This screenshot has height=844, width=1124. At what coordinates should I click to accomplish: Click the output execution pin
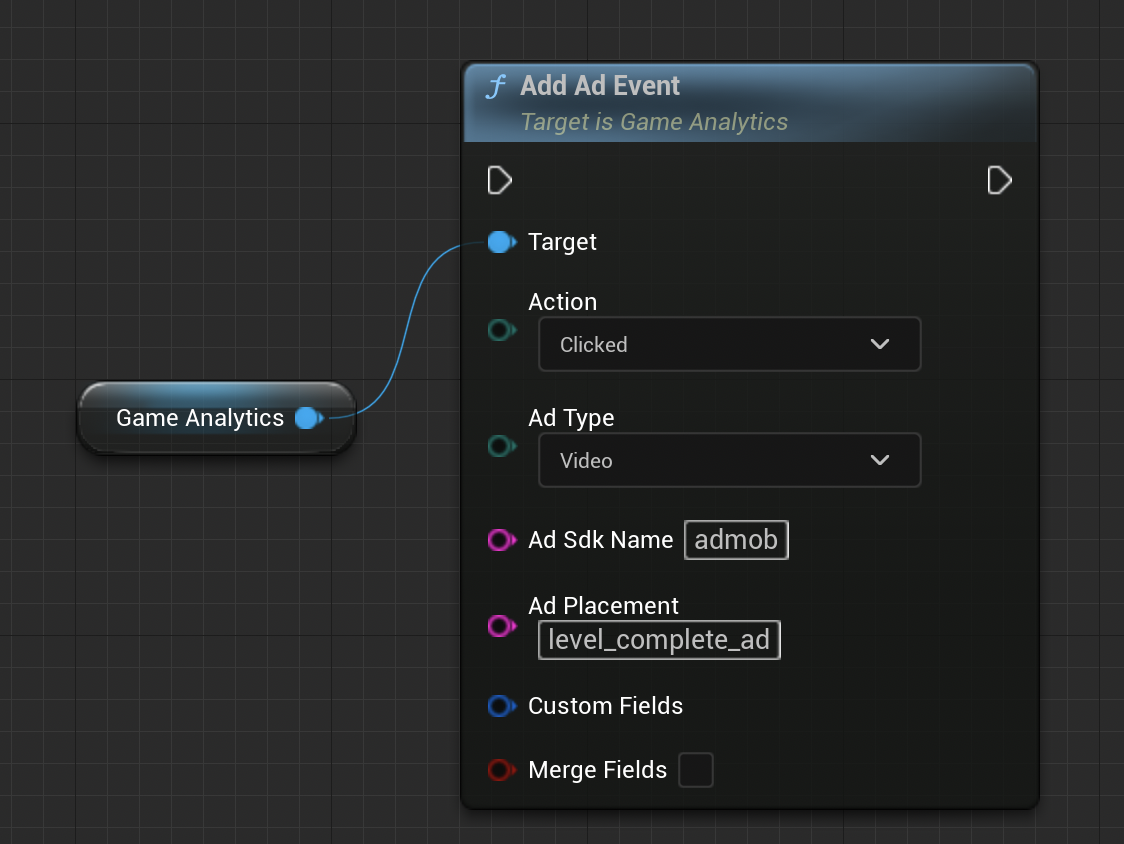point(999,181)
